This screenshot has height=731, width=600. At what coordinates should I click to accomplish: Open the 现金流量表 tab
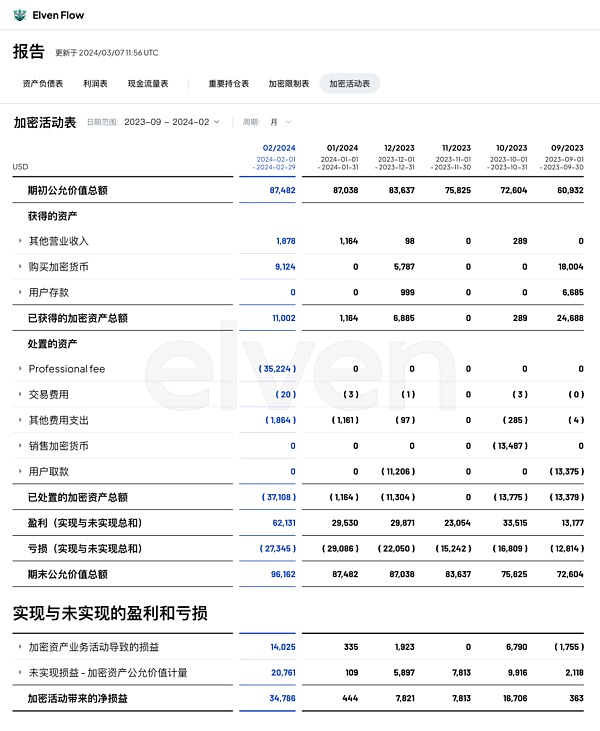click(148, 83)
